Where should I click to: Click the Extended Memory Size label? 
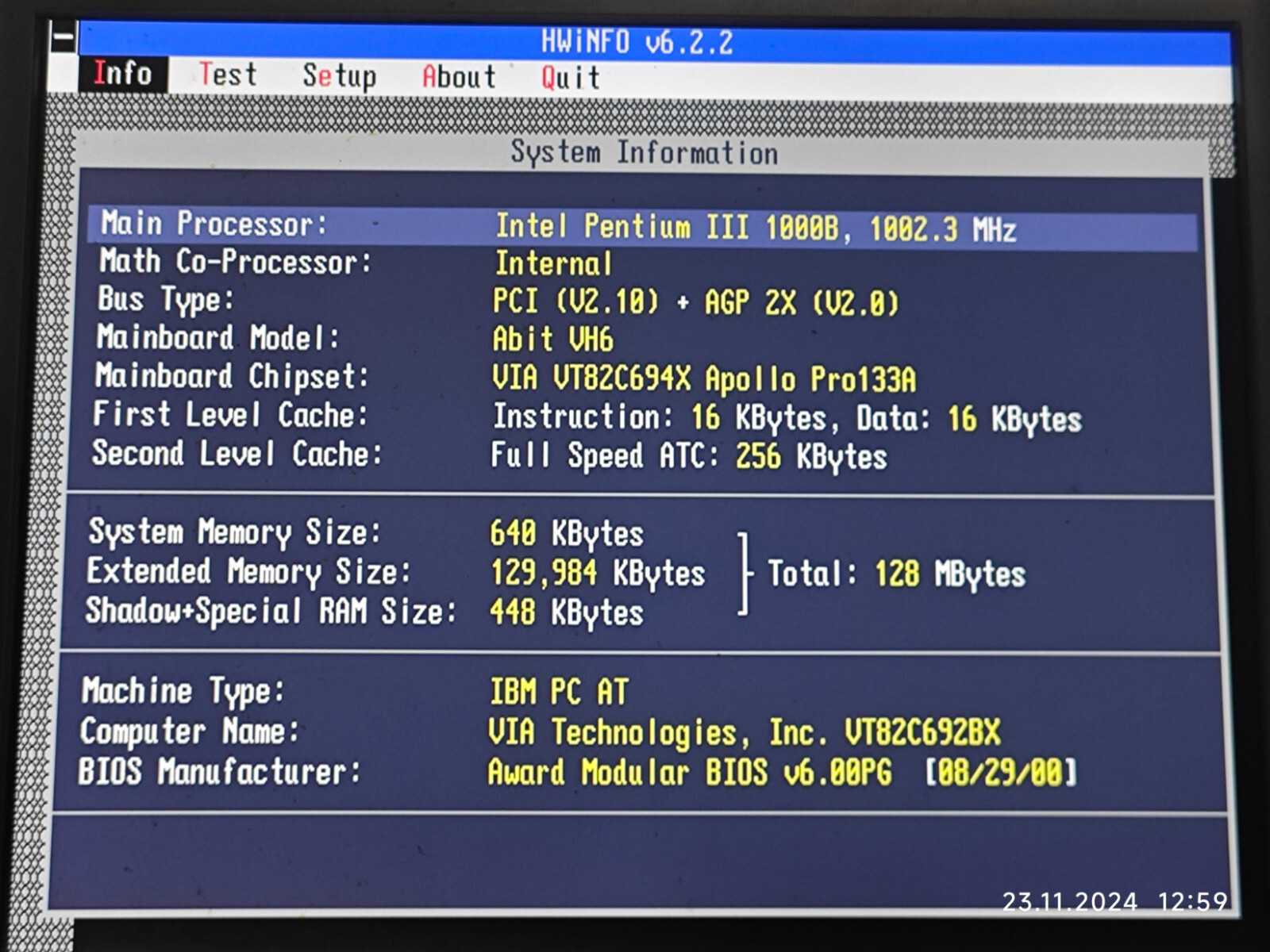click(248, 571)
